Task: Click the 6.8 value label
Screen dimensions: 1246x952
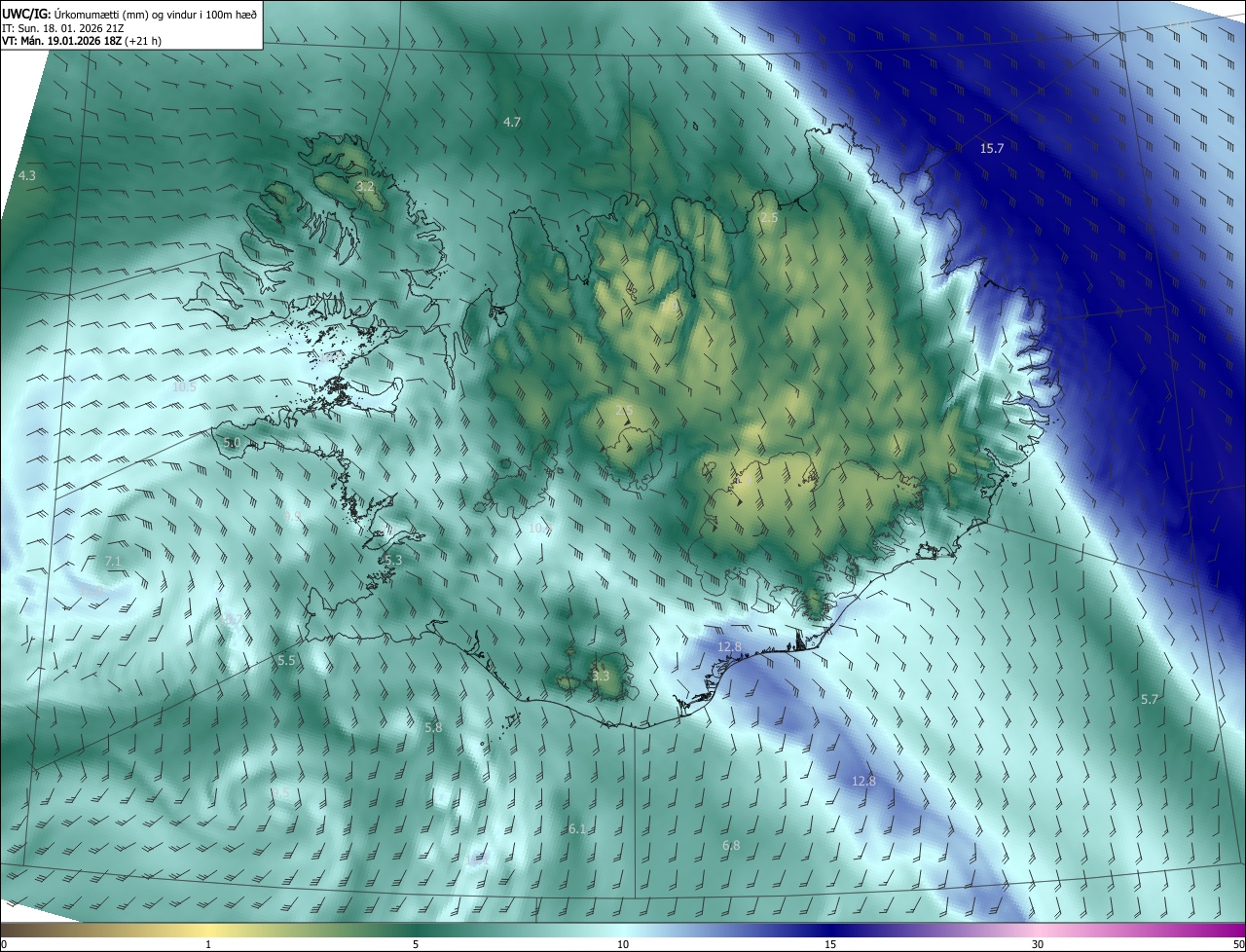Action: [731, 846]
